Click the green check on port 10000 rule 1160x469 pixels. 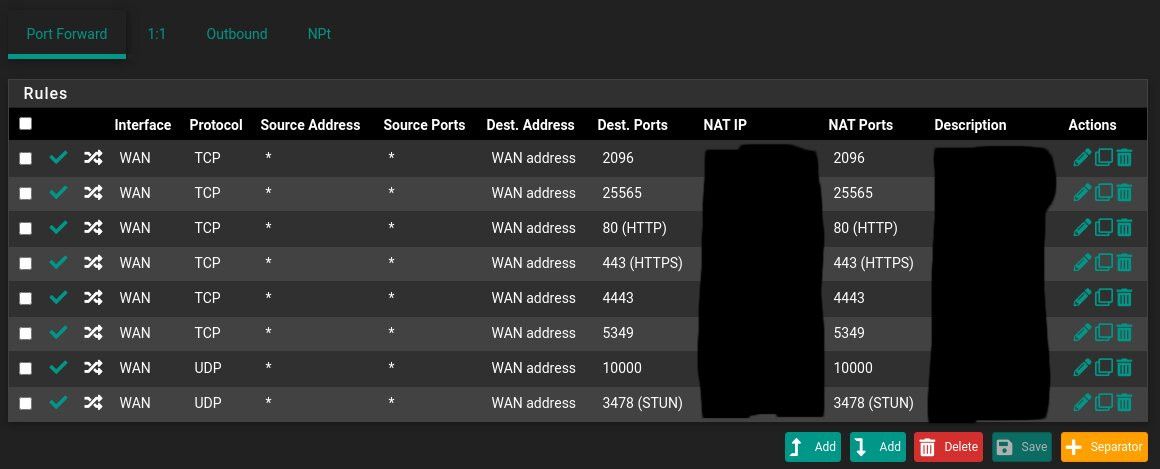(58, 368)
